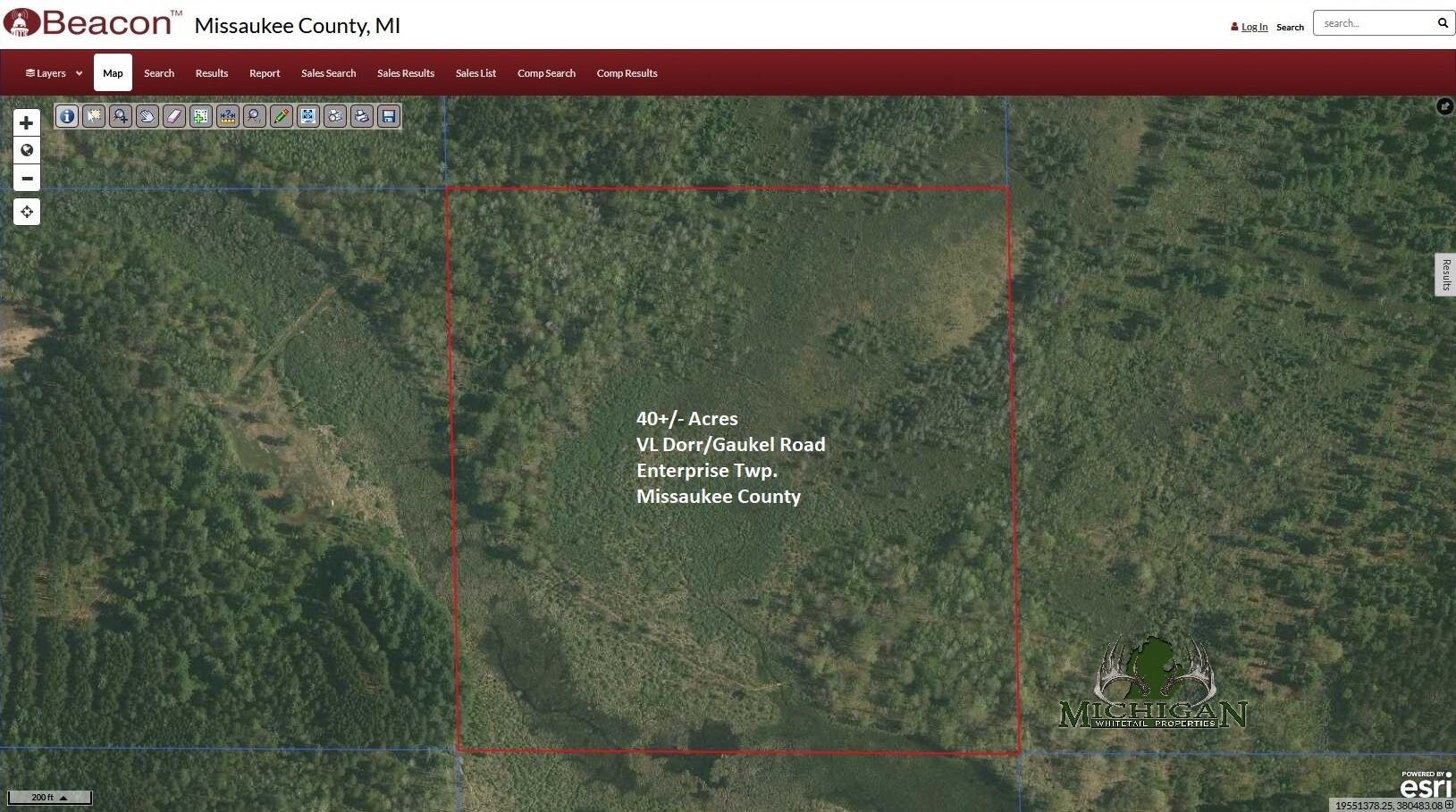
Task: Click the Print map icon
Action: [361, 116]
